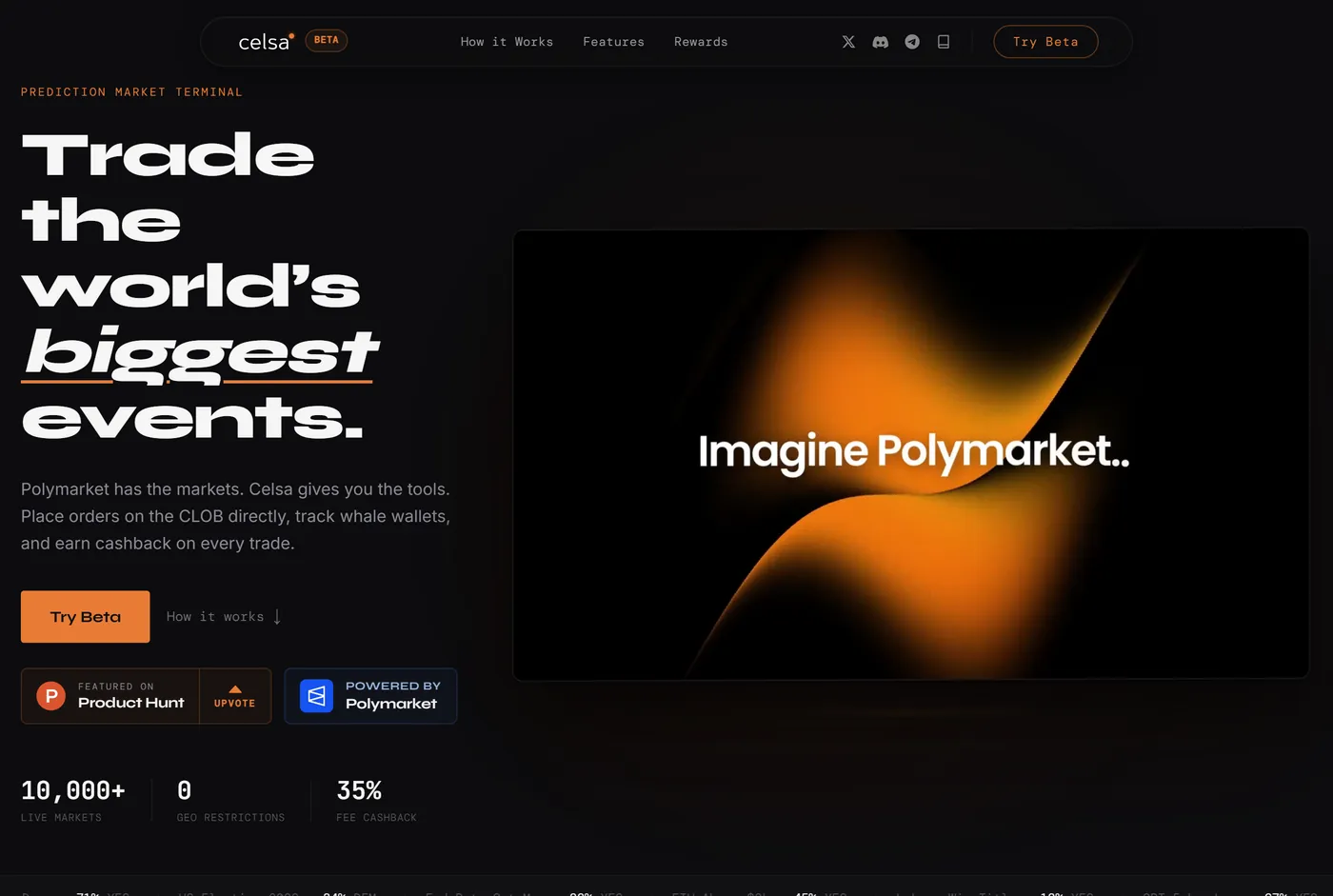
Task: Click the 'FEE CASHBACK' caption
Action: coord(376,818)
